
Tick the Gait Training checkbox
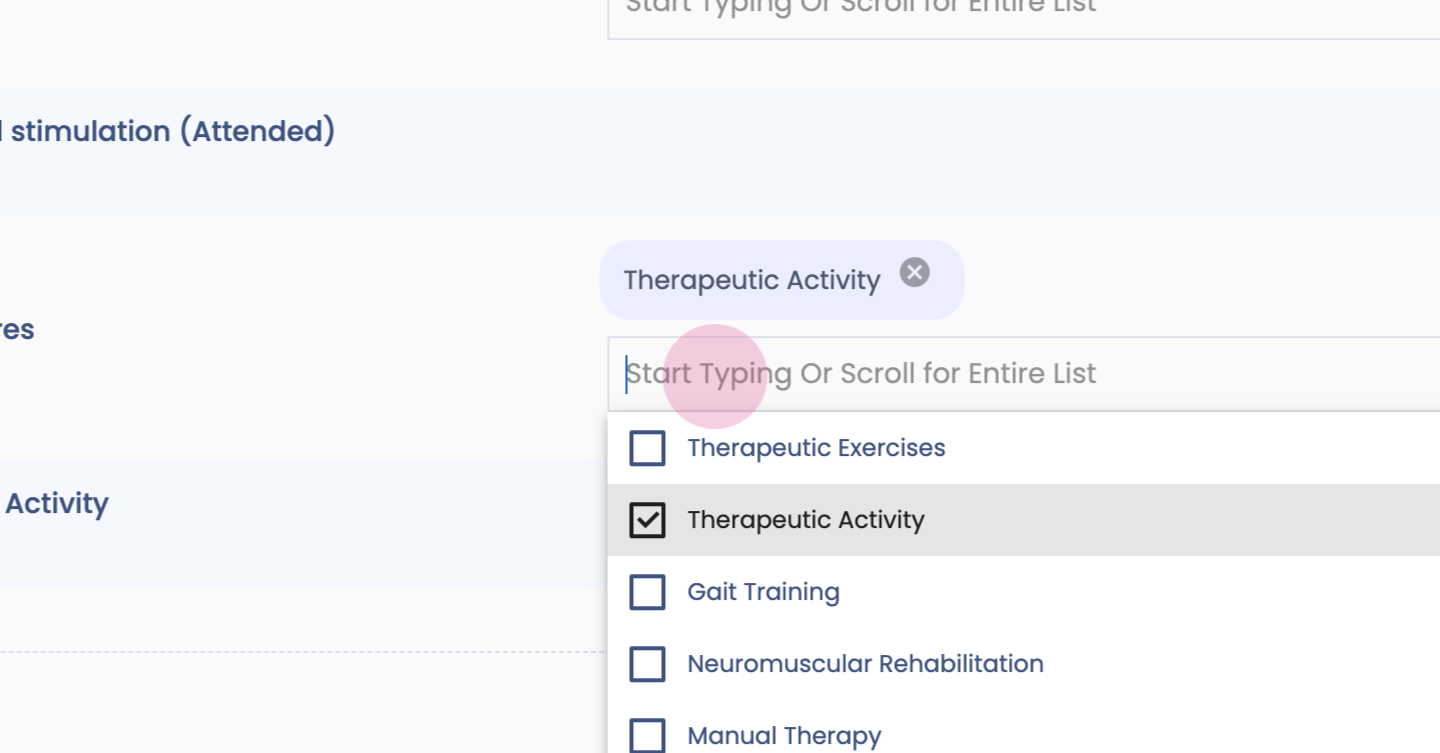coord(647,592)
